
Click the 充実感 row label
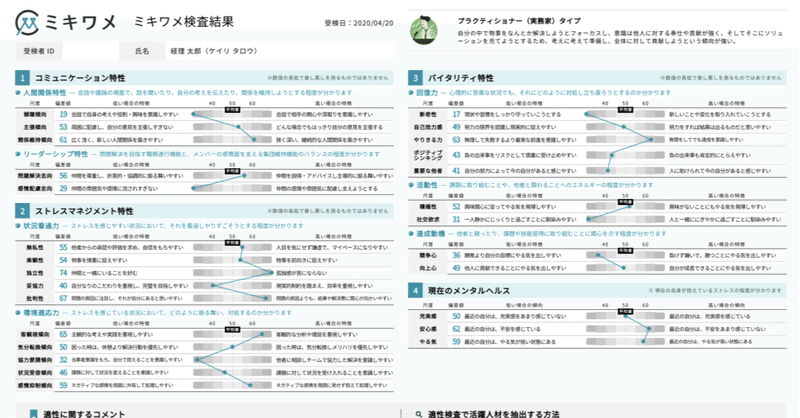click(x=428, y=316)
